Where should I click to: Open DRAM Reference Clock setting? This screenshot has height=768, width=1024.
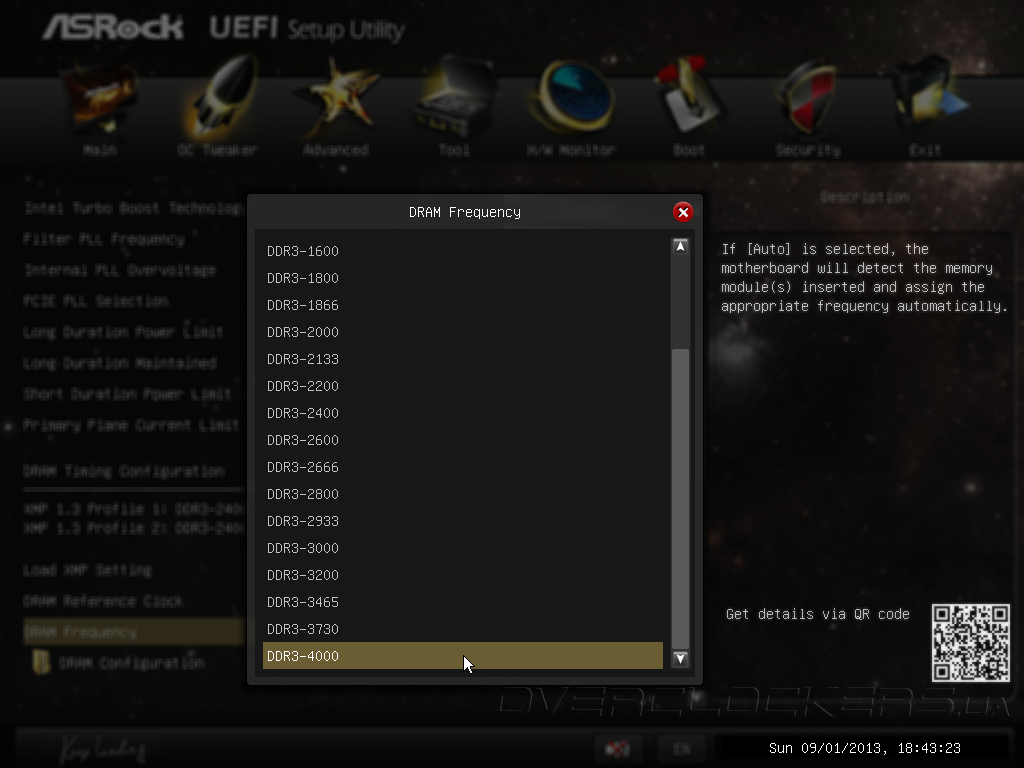point(103,601)
